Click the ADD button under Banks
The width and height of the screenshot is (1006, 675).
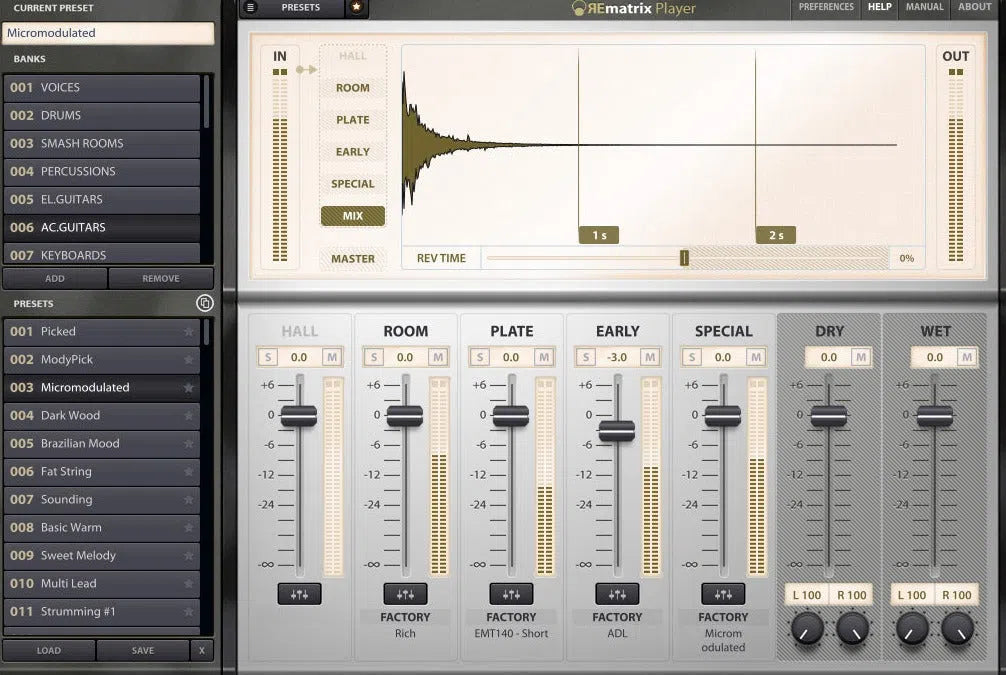(x=55, y=278)
